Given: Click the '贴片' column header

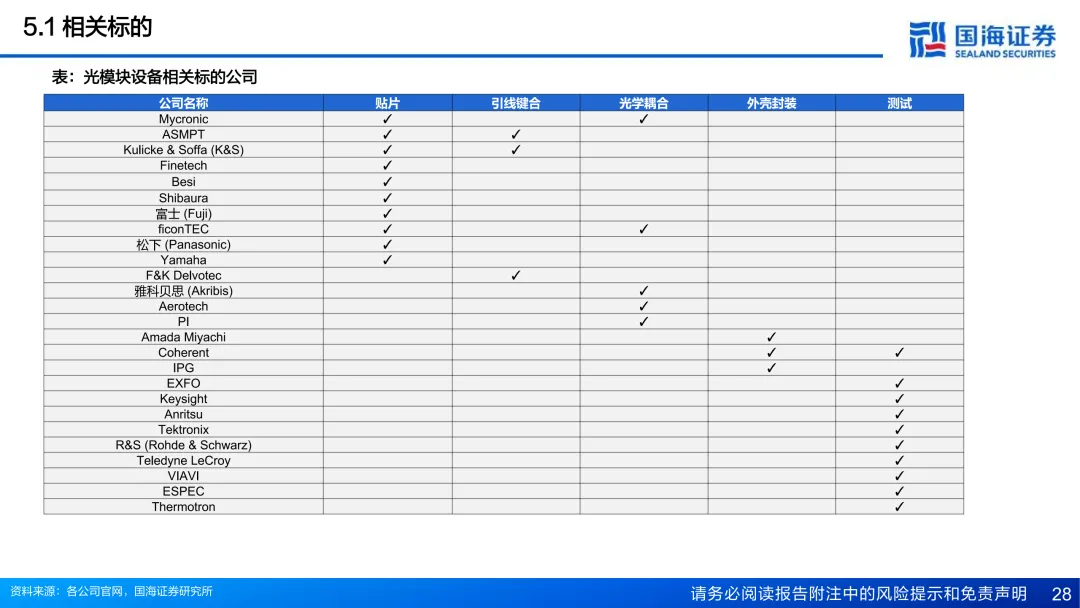Looking at the screenshot, I should pos(387,103).
